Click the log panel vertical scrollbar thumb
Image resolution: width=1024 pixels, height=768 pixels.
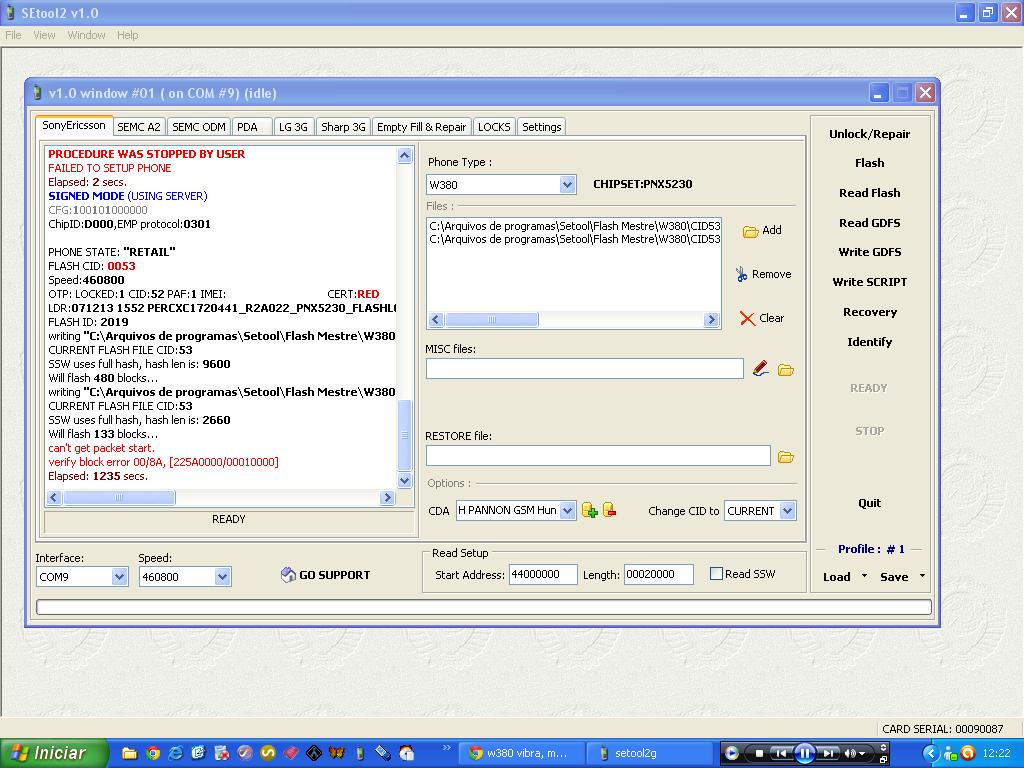coord(405,435)
